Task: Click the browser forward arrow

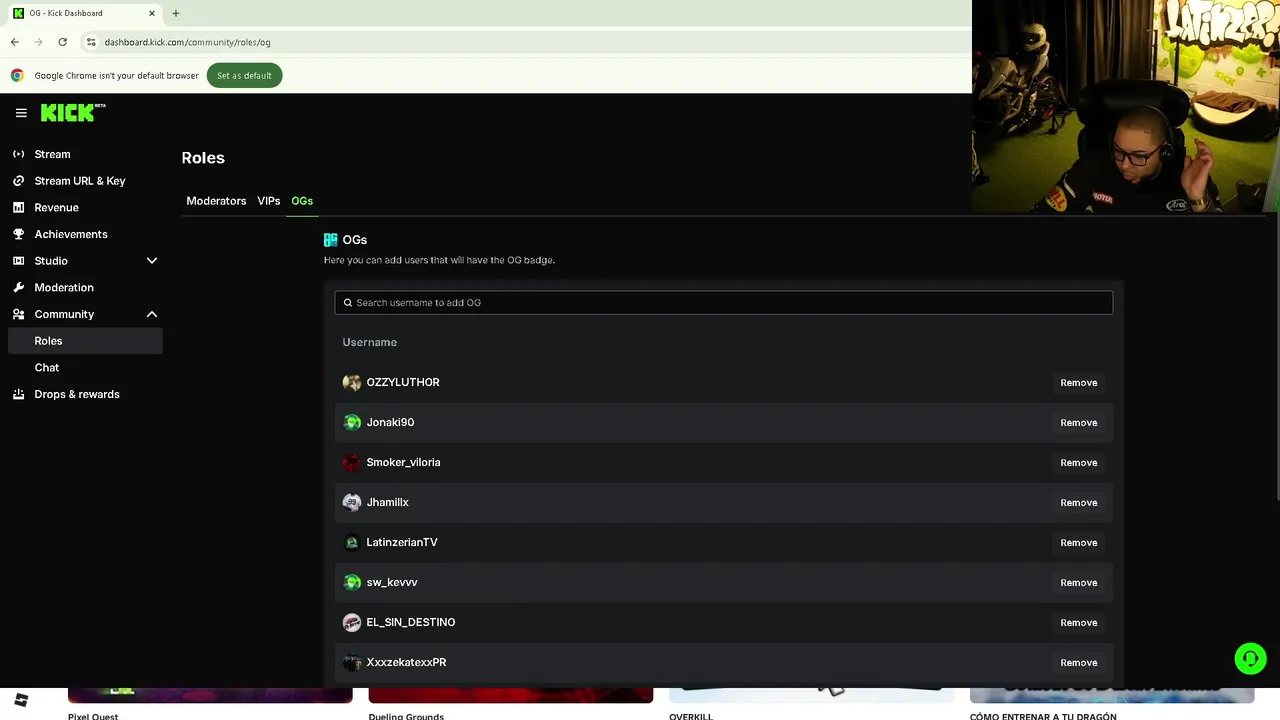Action: (x=38, y=42)
